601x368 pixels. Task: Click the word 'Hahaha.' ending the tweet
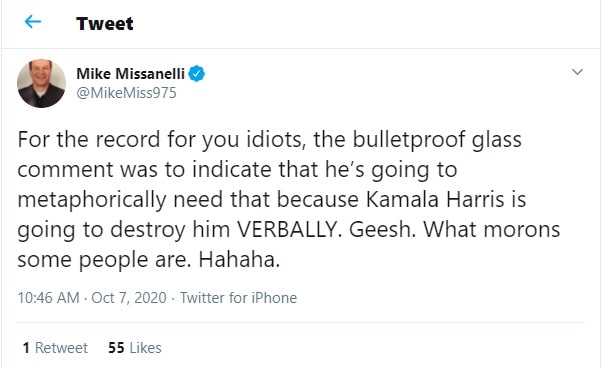coord(239,260)
